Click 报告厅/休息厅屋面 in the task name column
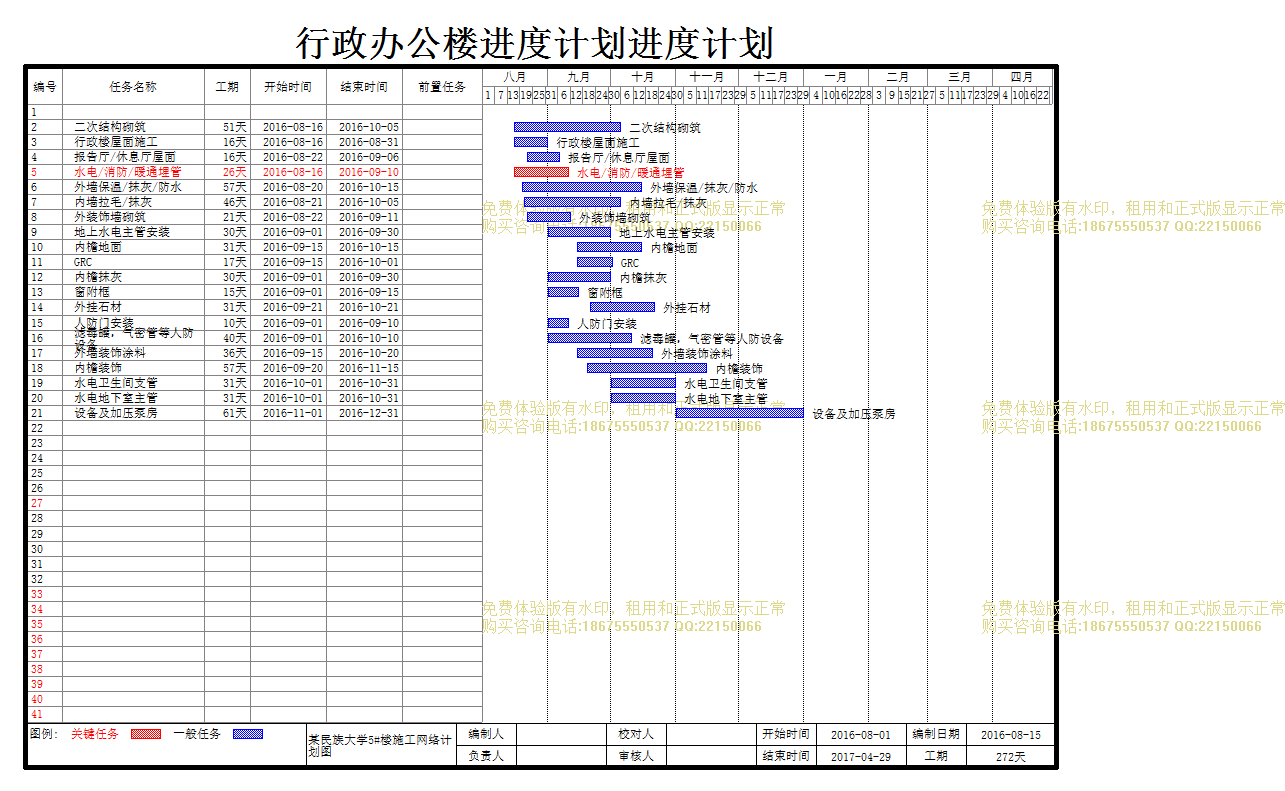The width and height of the screenshot is (1285, 791). (x=125, y=157)
